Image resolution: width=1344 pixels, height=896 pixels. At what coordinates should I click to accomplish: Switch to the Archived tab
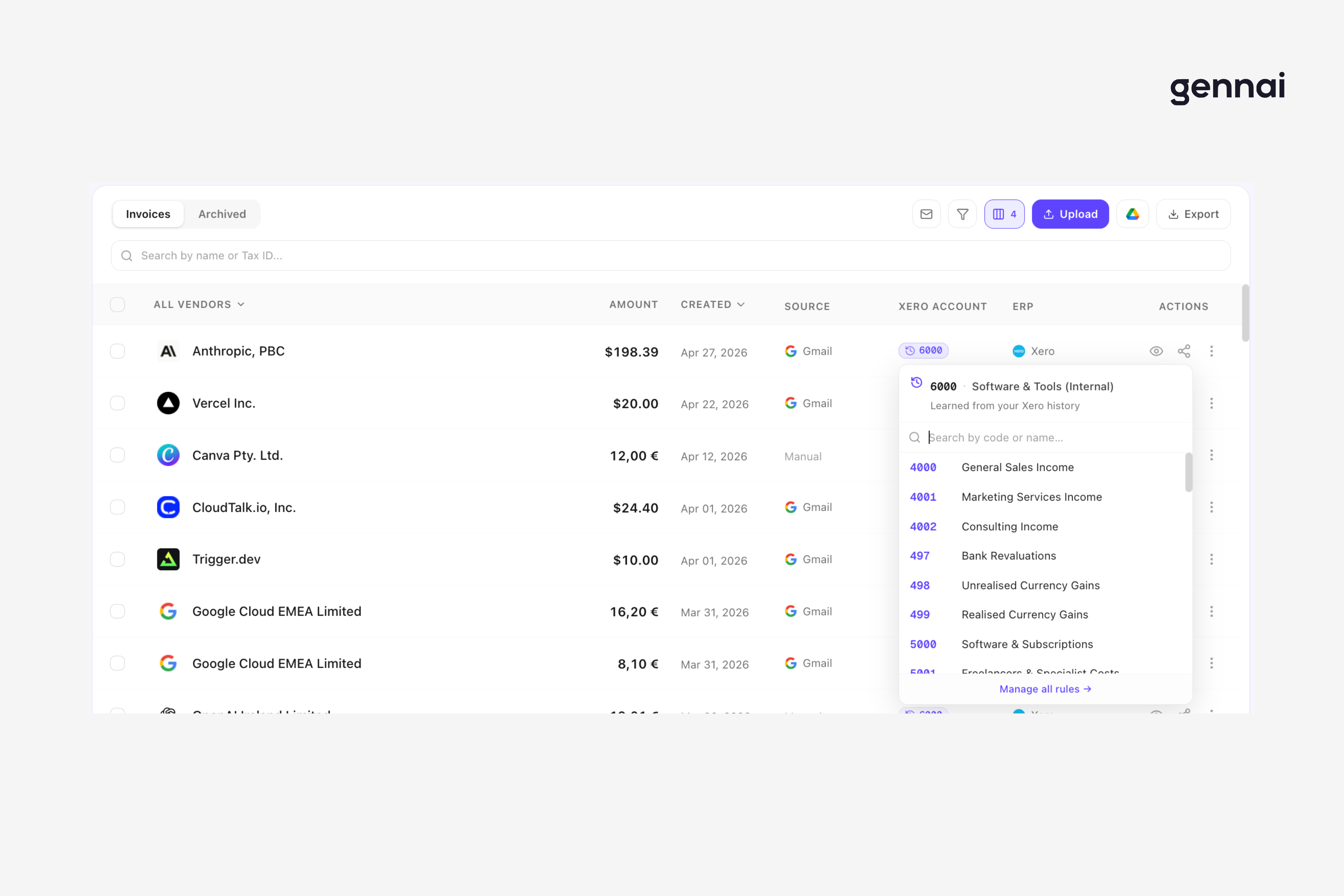coord(222,214)
